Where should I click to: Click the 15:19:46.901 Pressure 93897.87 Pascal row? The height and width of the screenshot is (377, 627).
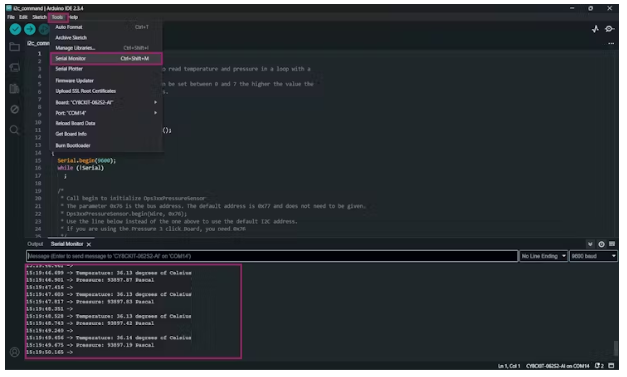90,280
